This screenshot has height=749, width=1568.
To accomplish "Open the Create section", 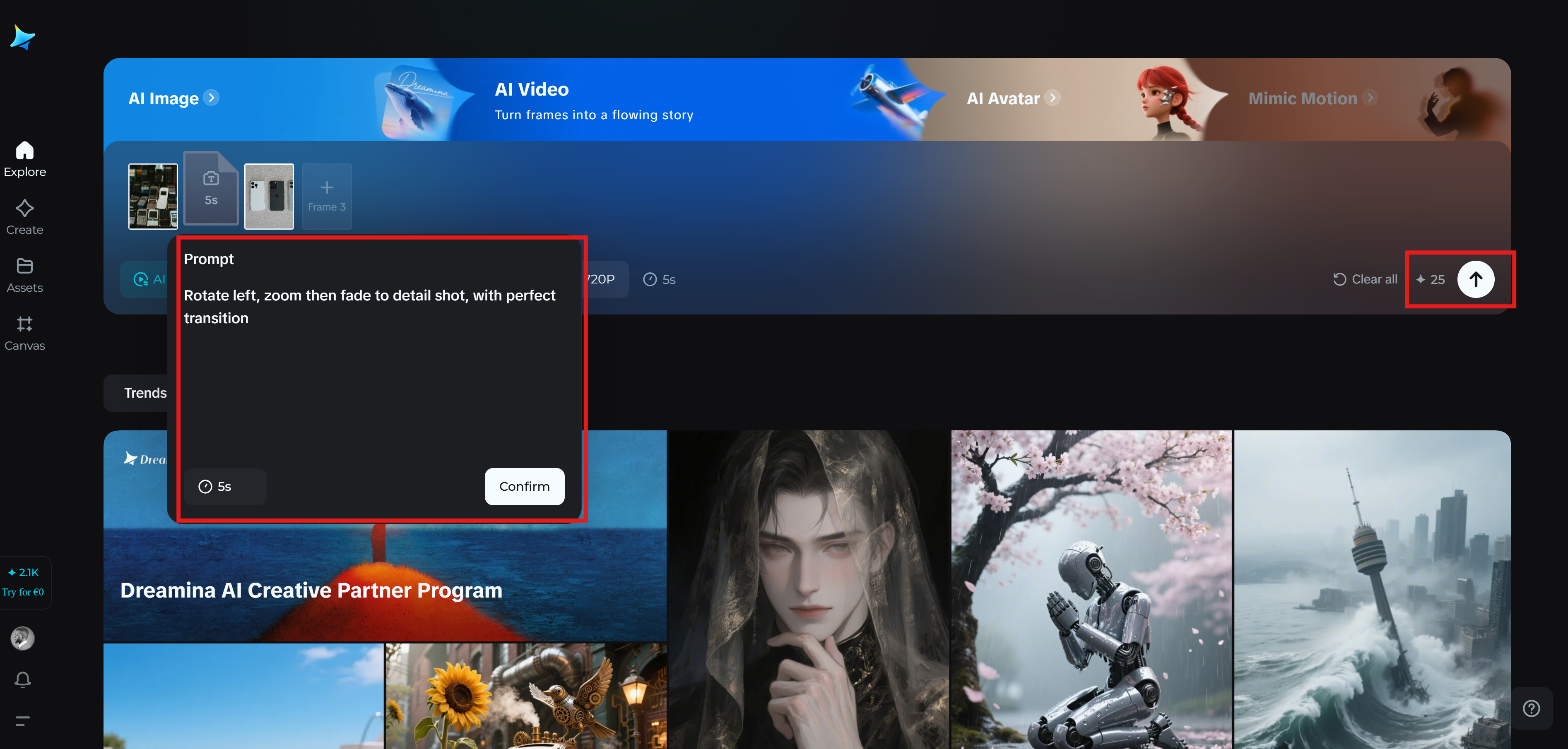I will point(24,216).
